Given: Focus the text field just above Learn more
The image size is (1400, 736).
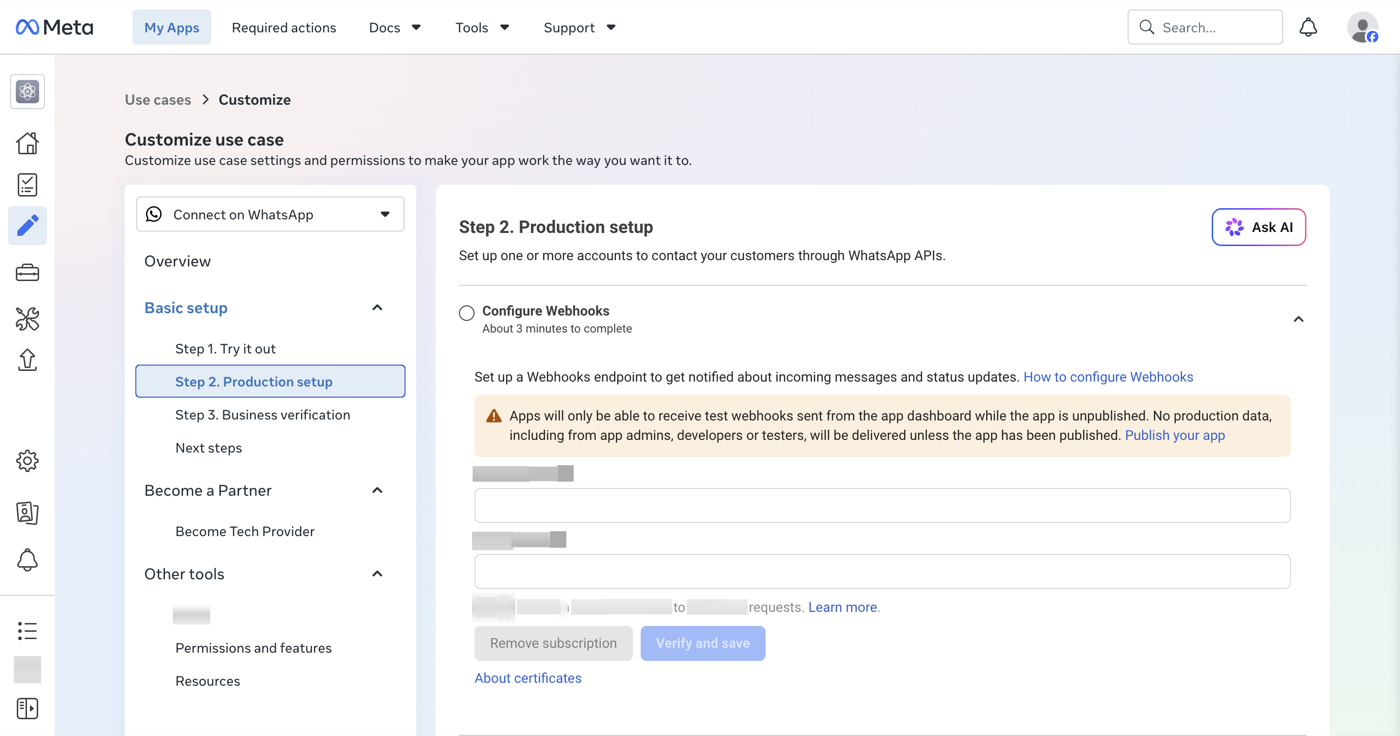Looking at the screenshot, I should click(x=882, y=571).
